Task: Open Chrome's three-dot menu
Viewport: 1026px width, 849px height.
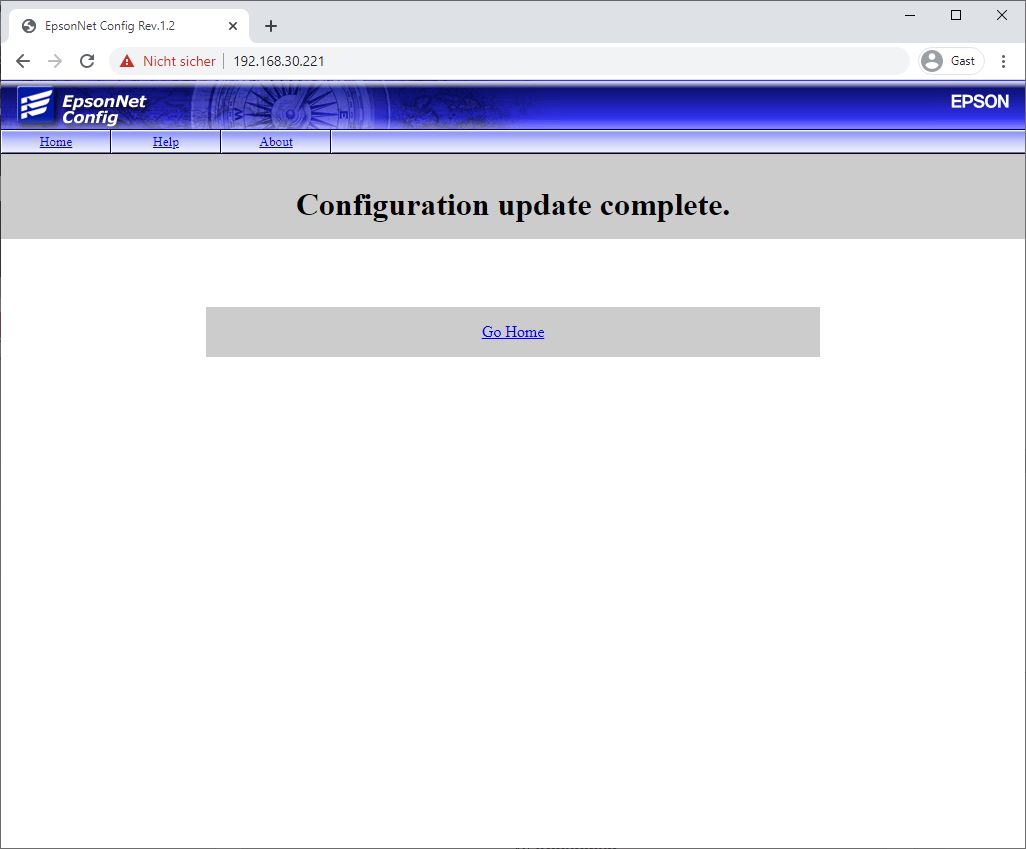Action: (x=1003, y=61)
